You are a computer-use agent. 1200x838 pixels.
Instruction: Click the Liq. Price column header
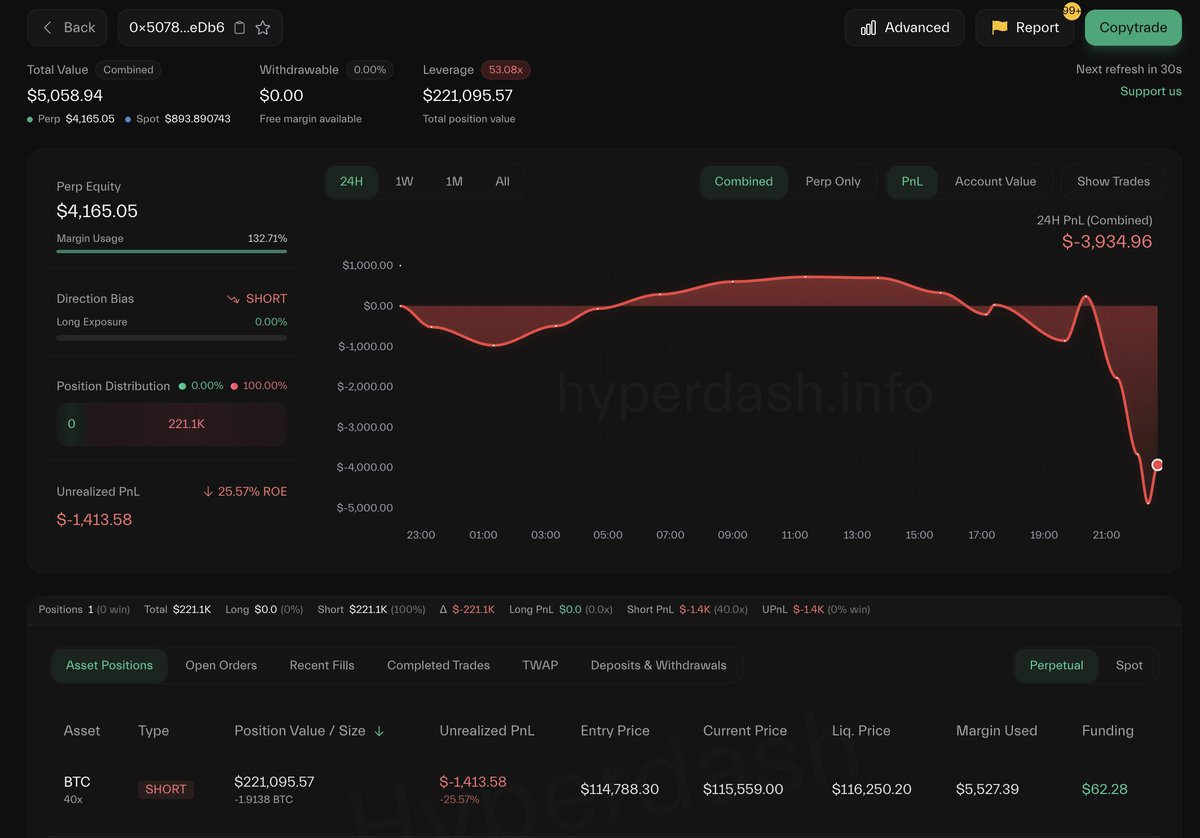click(861, 731)
